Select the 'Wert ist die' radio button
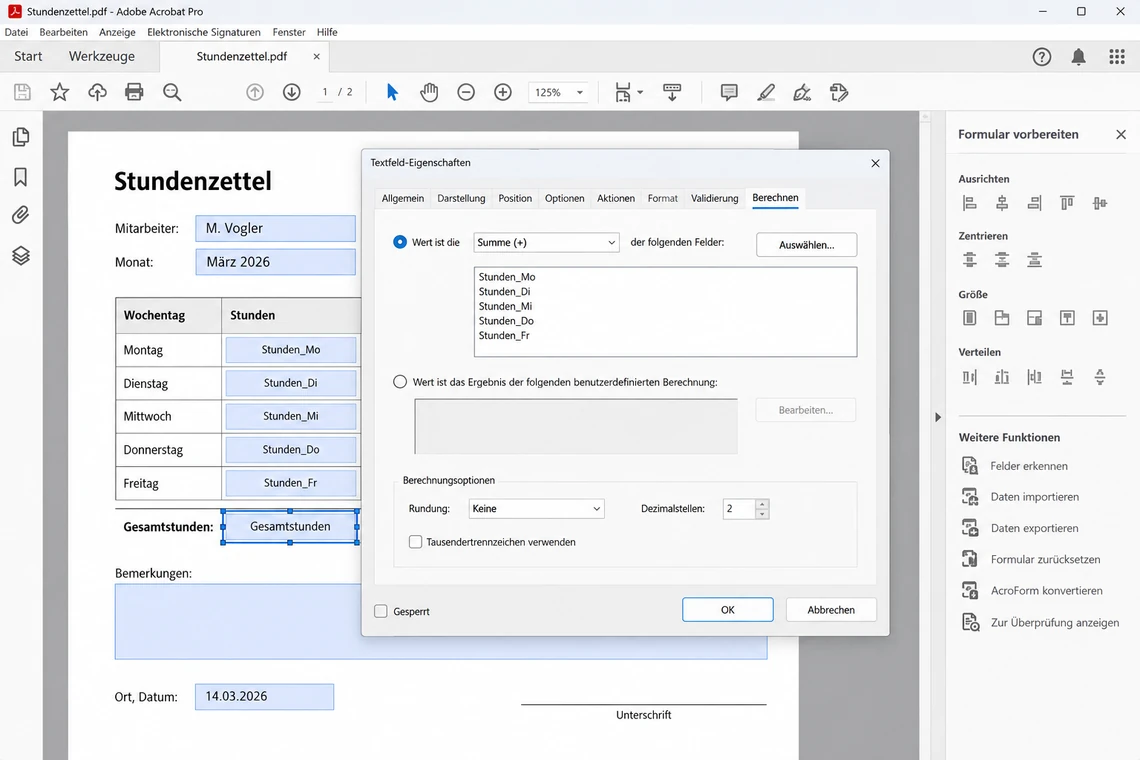The height and width of the screenshot is (760, 1140). pyautogui.click(x=400, y=242)
